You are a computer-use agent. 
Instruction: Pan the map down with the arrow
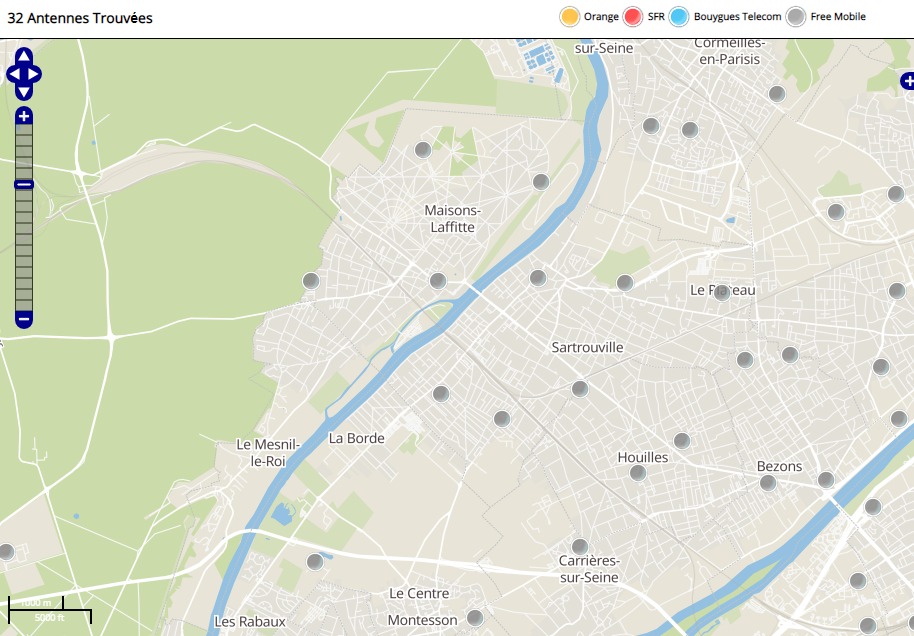pyautogui.click(x=24, y=92)
